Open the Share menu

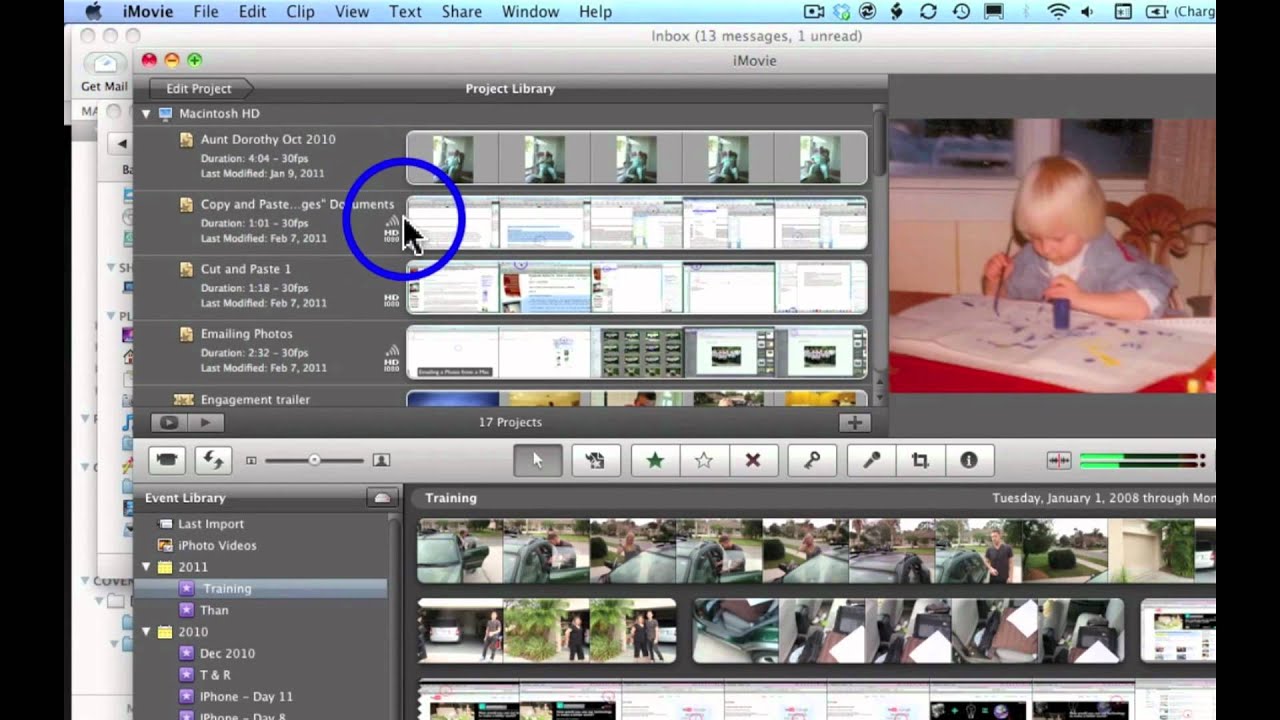(x=462, y=12)
